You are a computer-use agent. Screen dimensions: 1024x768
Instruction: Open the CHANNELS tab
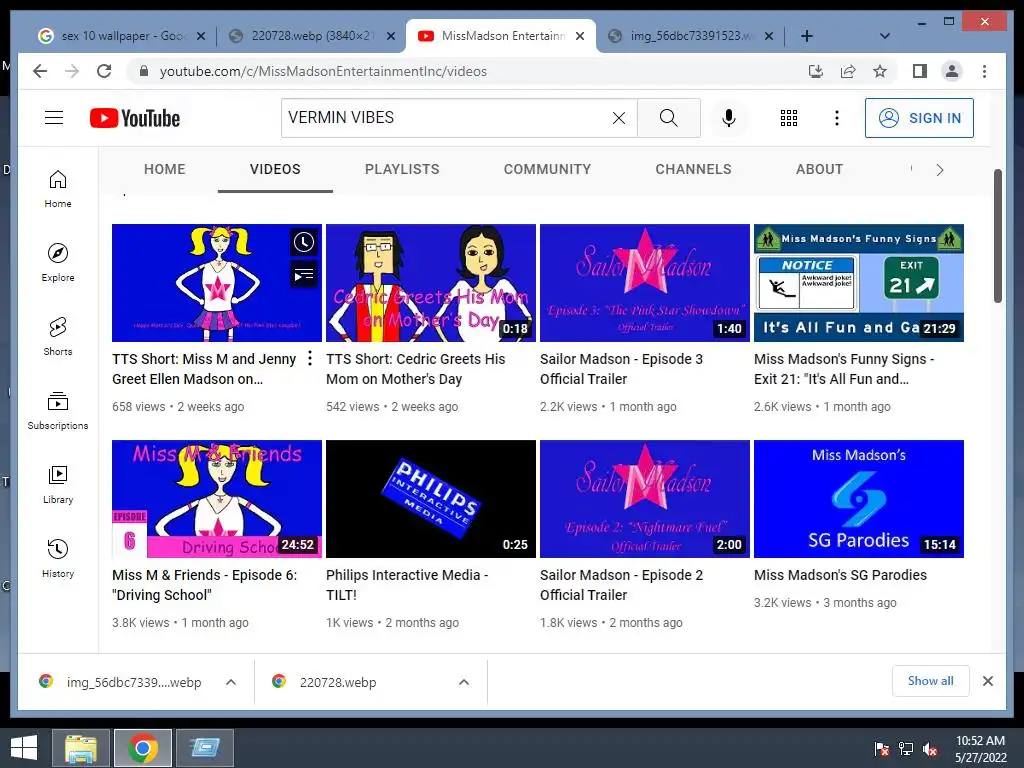pos(694,169)
